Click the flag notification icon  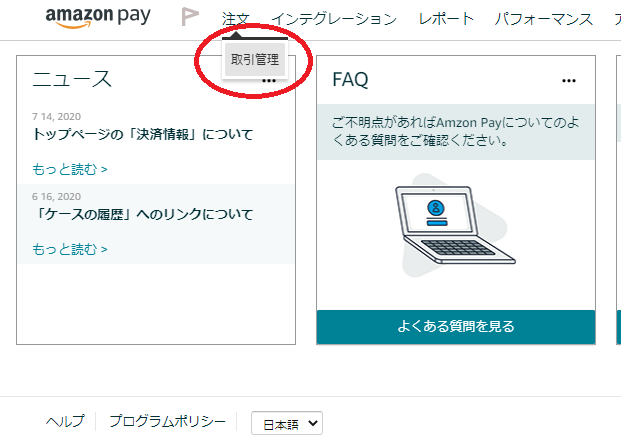[x=189, y=17]
